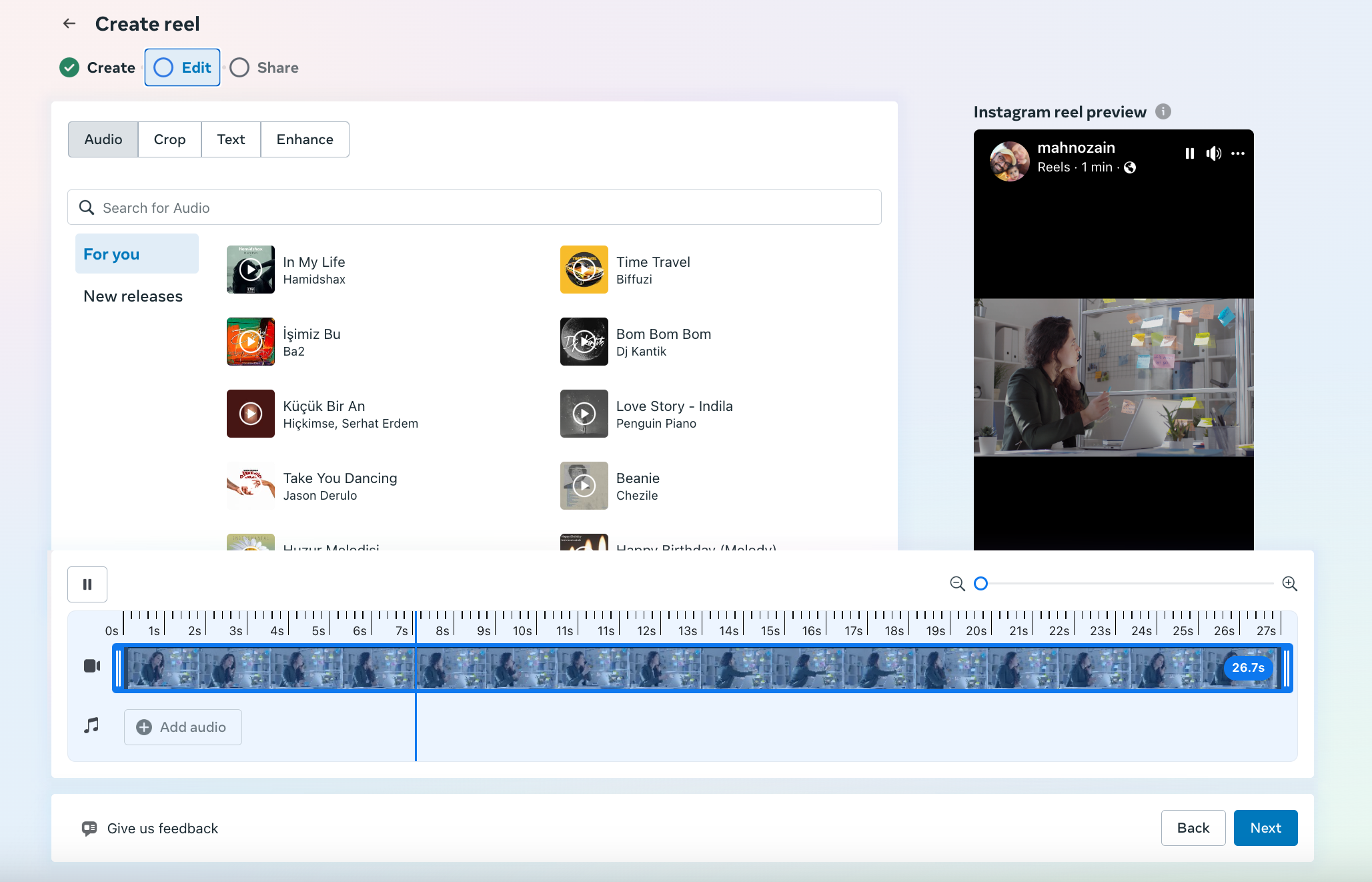Click the Back button
The height and width of the screenshot is (882, 1372).
[1193, 828]
